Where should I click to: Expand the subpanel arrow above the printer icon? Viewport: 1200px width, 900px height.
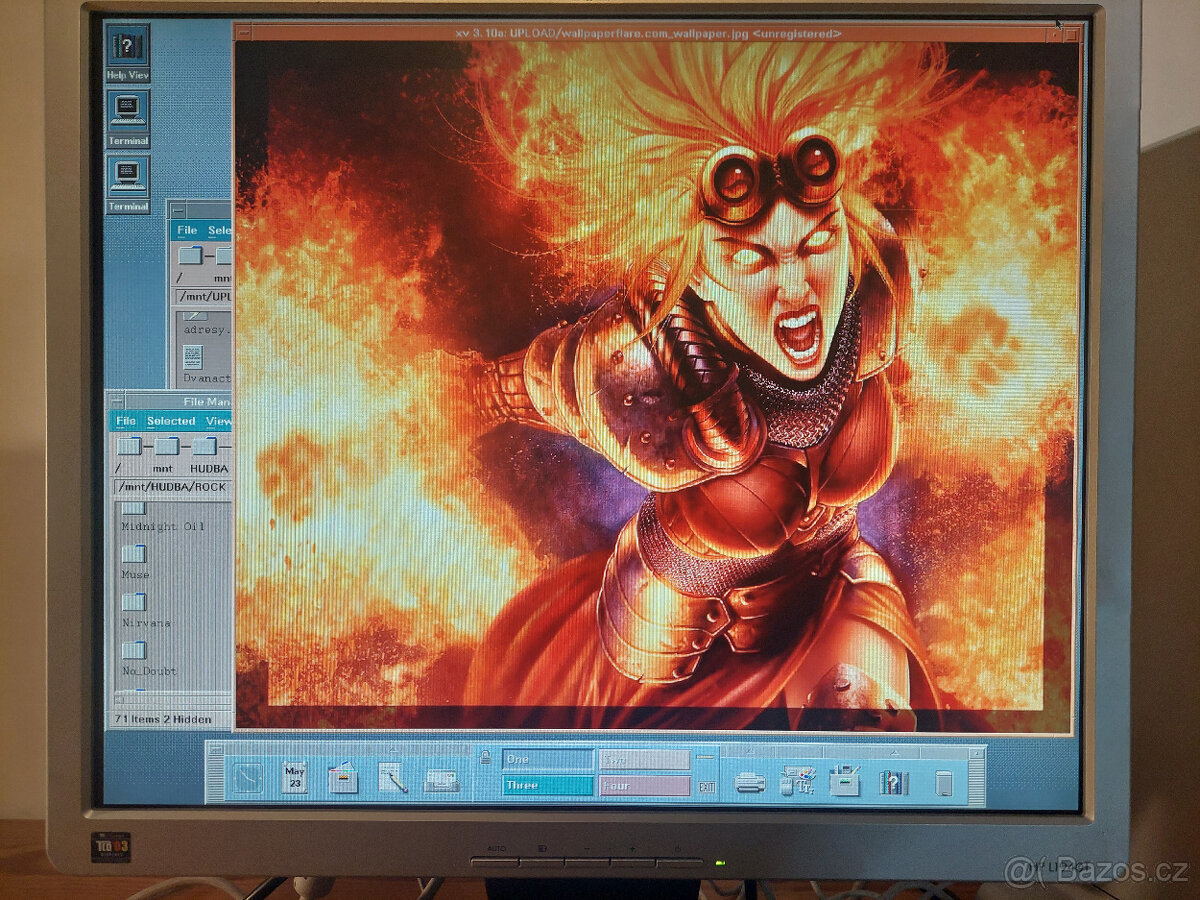tap(750, 750)
